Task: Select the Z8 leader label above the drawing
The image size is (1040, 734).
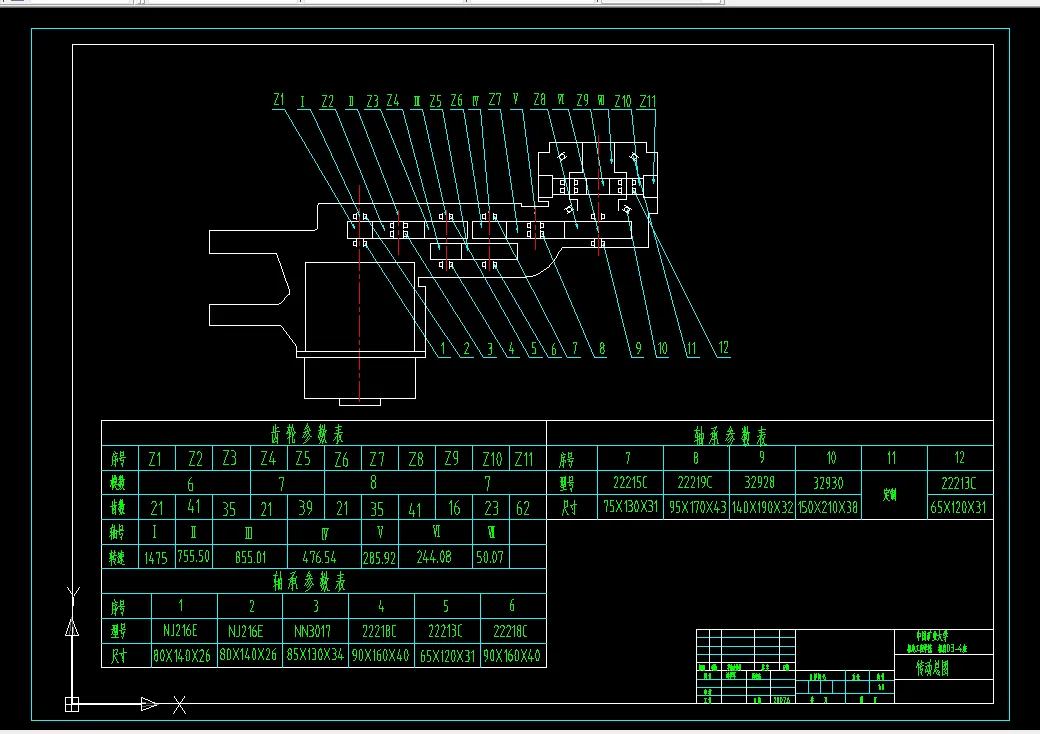Action: tap(539, 99)
